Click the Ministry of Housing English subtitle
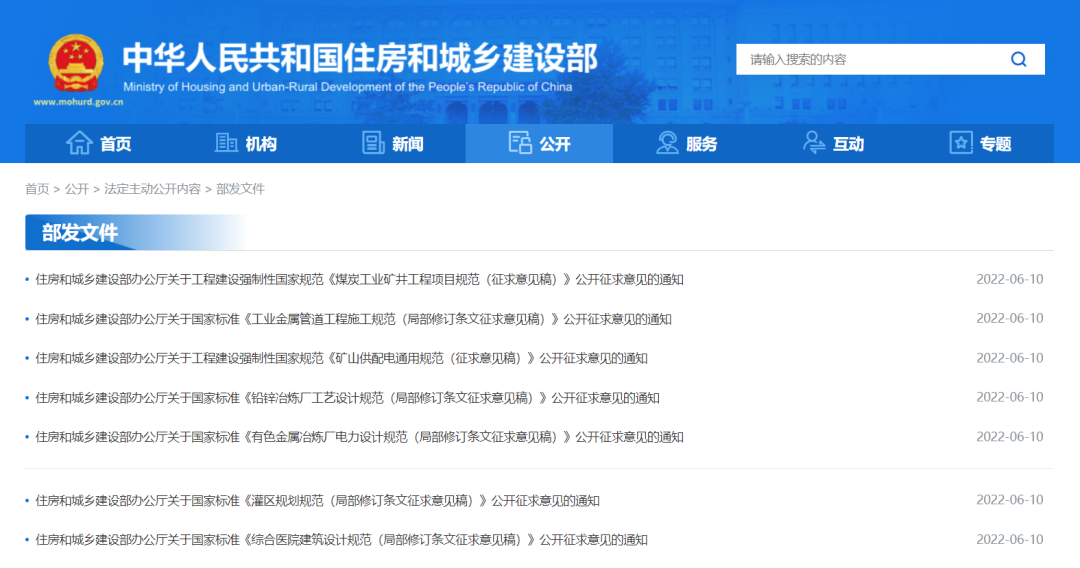 coord(348,87)
